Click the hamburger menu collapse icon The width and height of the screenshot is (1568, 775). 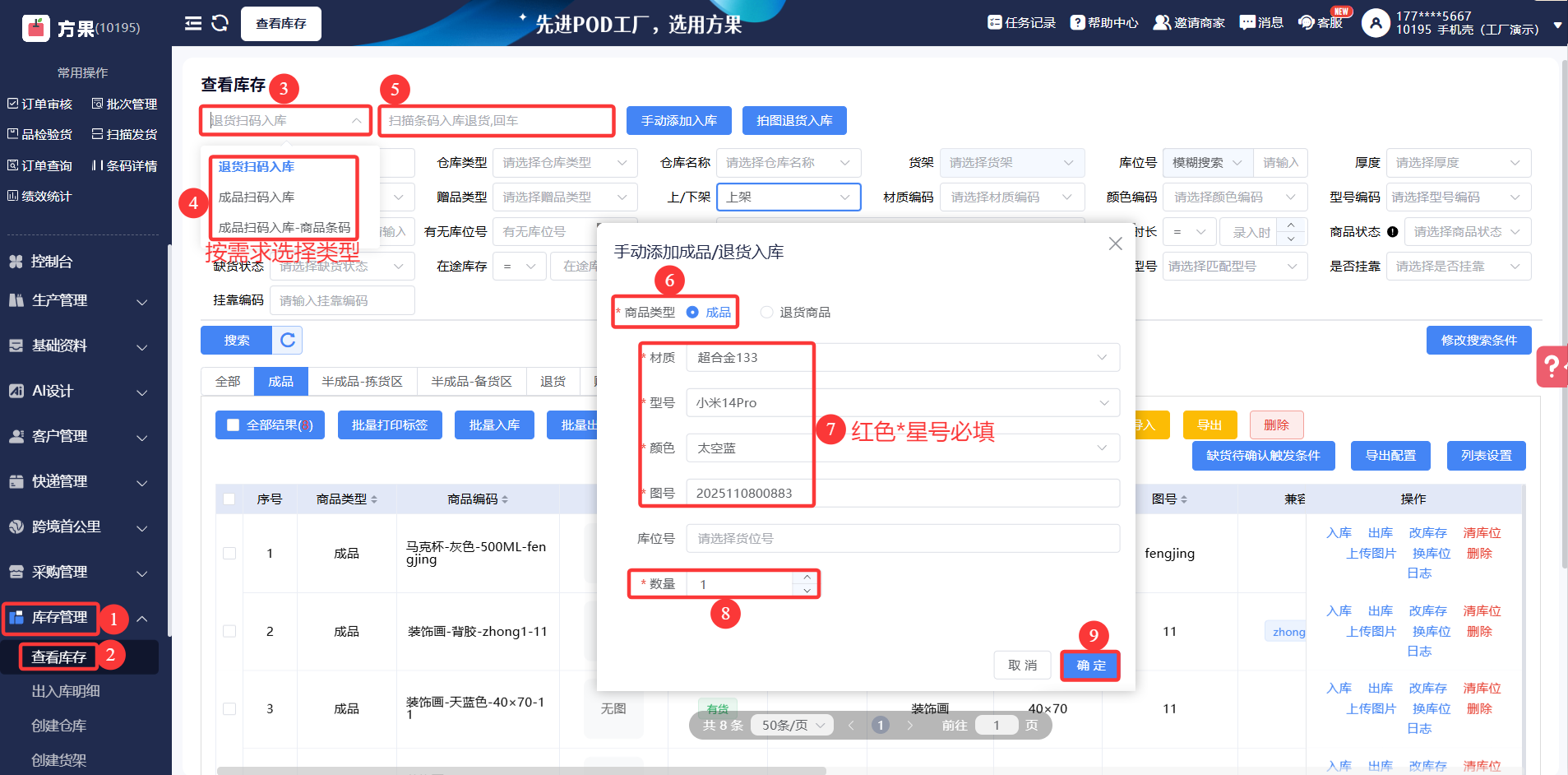(193, 23)
